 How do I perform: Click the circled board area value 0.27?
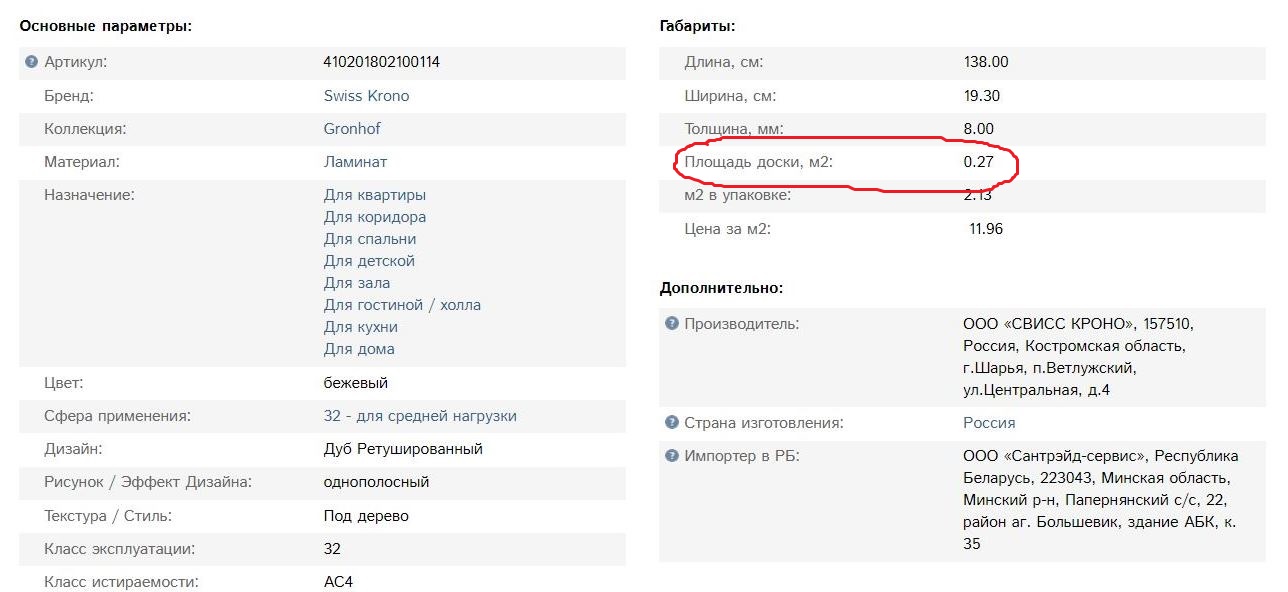(978, 162)
